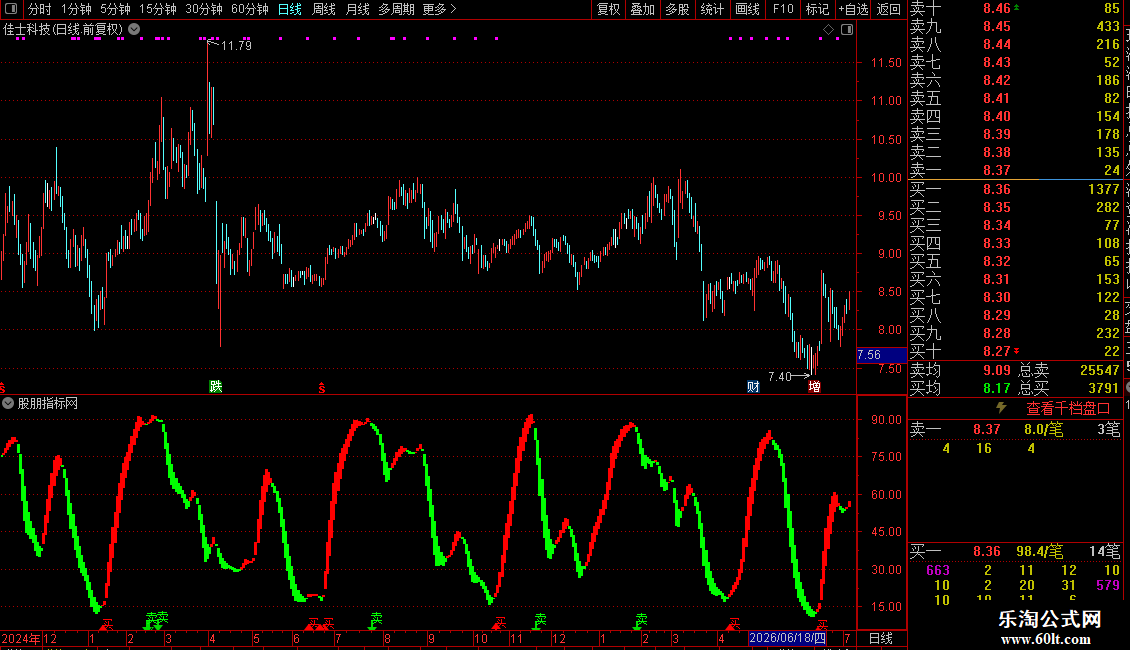Click the purple 663 order in buy queue
The width and height of the screenshot is (1130, 650).
tap(938, 570)
